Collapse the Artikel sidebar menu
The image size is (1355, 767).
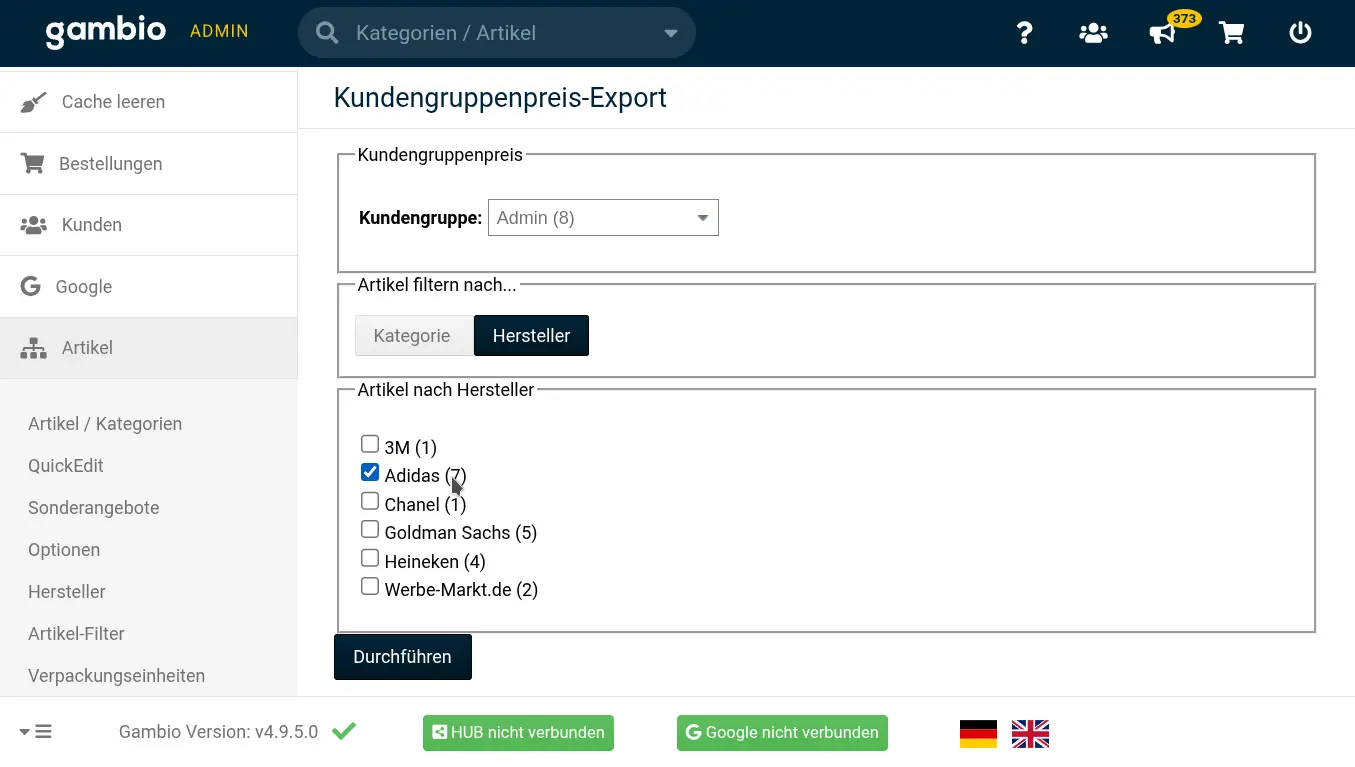[x=148, y=348]
